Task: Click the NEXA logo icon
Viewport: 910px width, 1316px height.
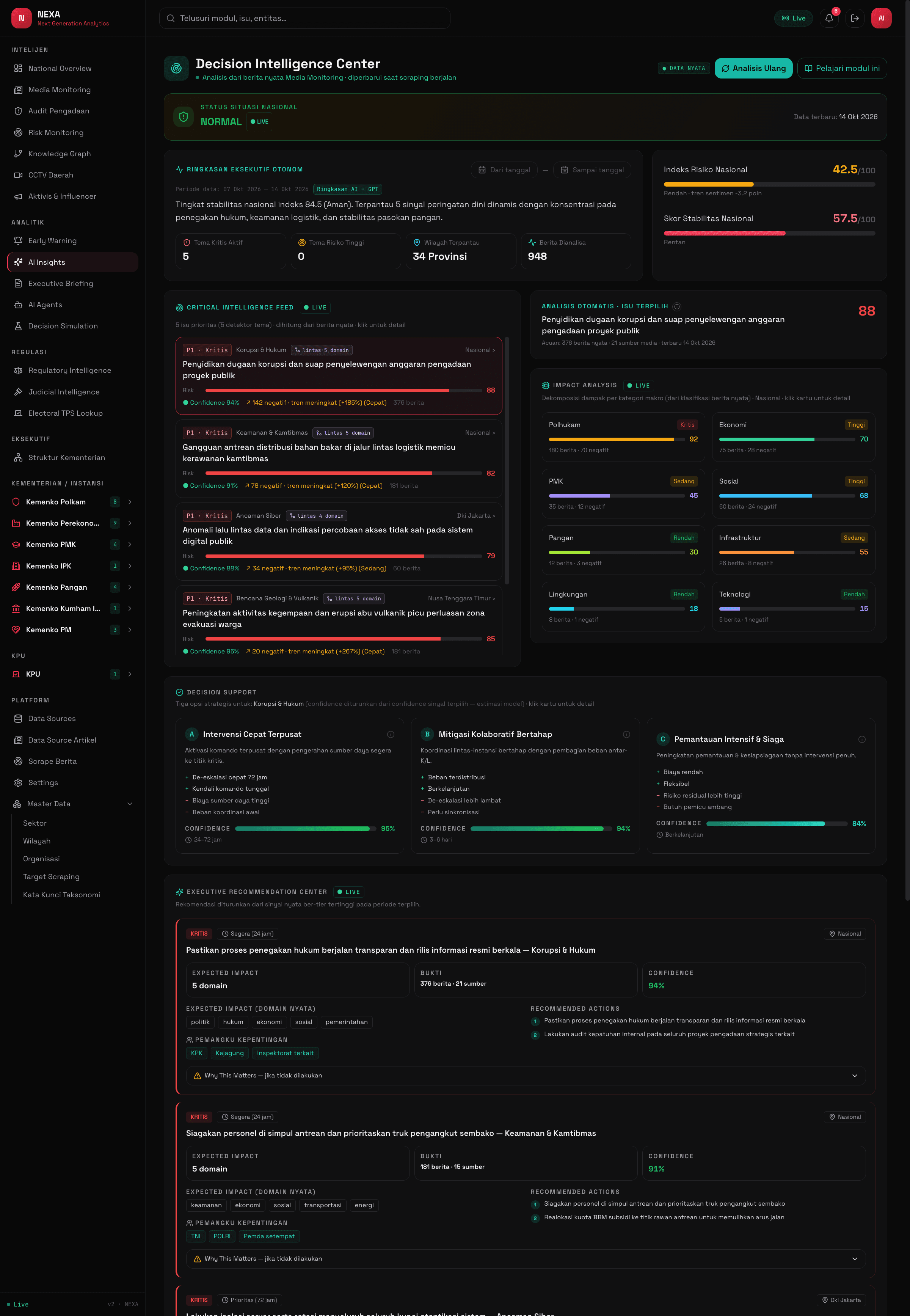Action: coord(22,18)
